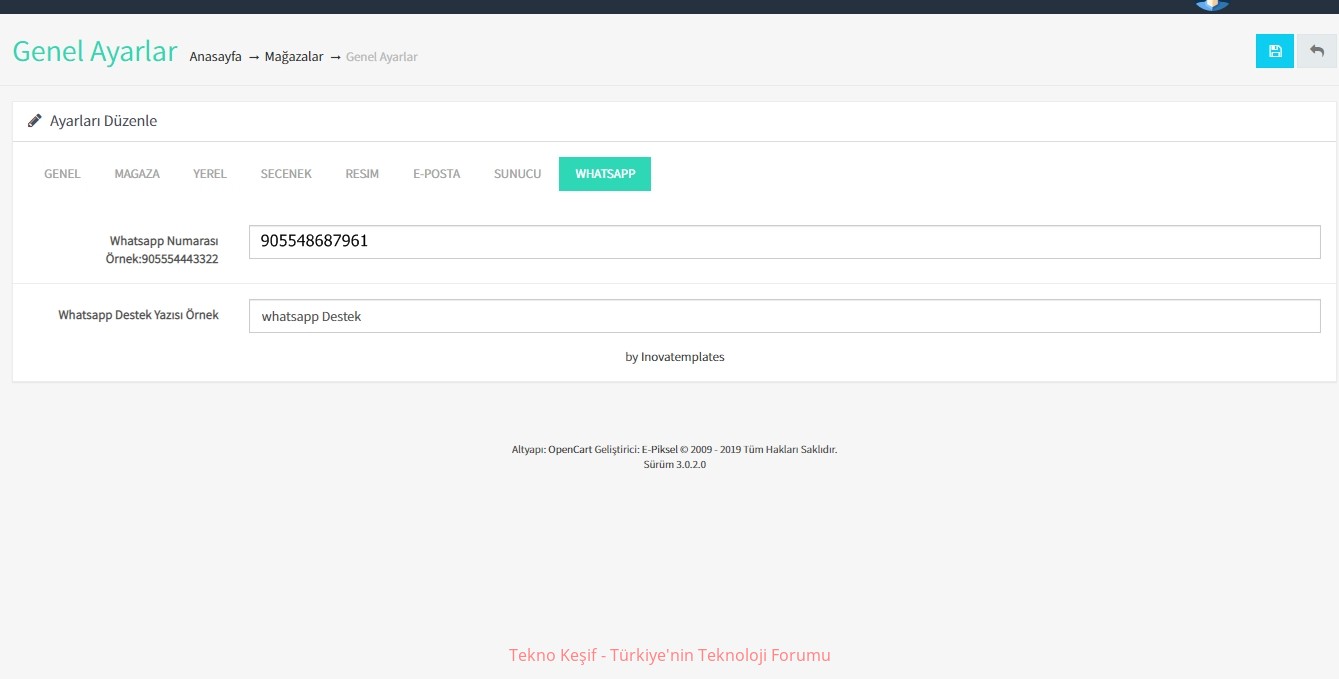Select the active WHATSAPP tab

tap(605, 174)
